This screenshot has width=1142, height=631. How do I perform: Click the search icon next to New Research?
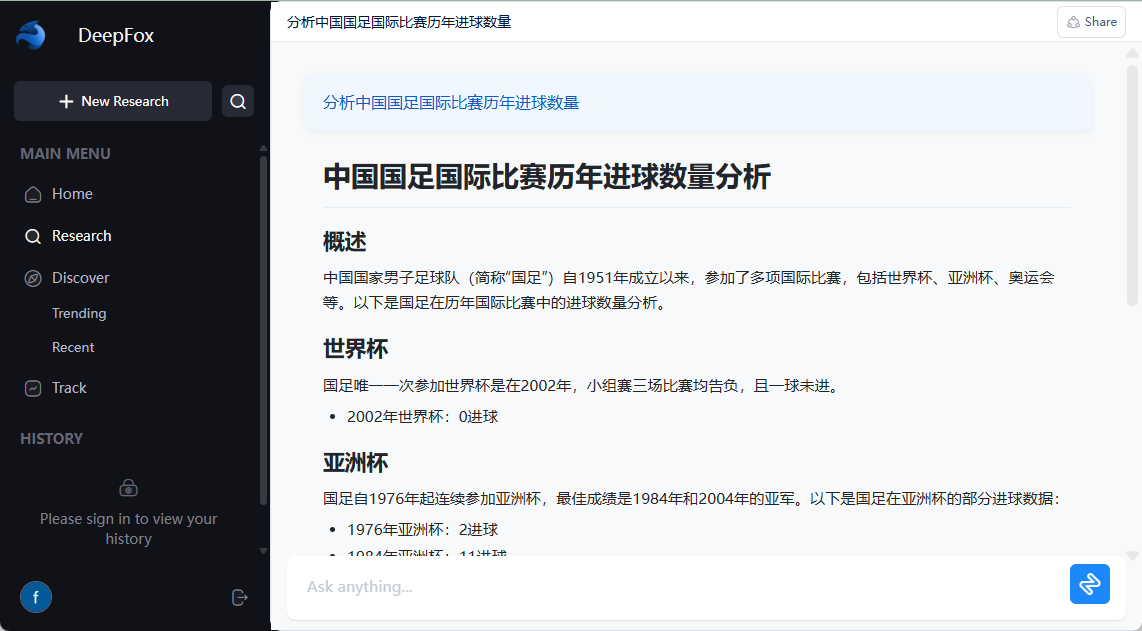[x=237, y=101]
